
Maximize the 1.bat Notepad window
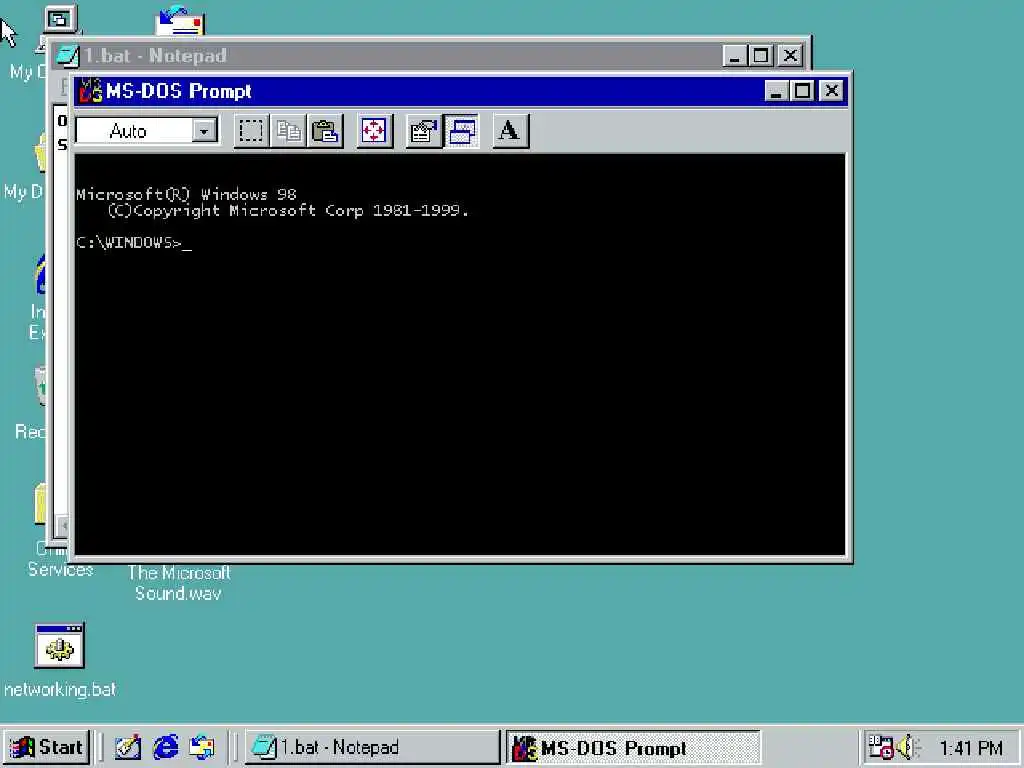click(760, 56)
